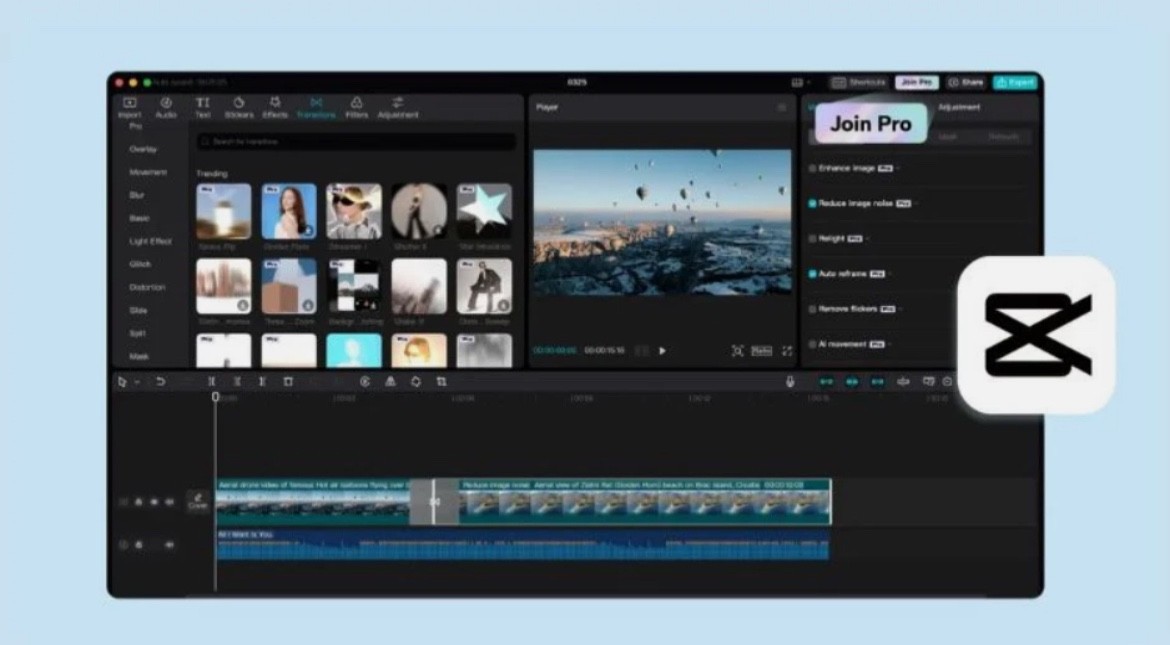The height and width of the screenshot is (645, 1170).
Task: Click the Player zoom-to-fit scan icon
Action: (737, 351)
